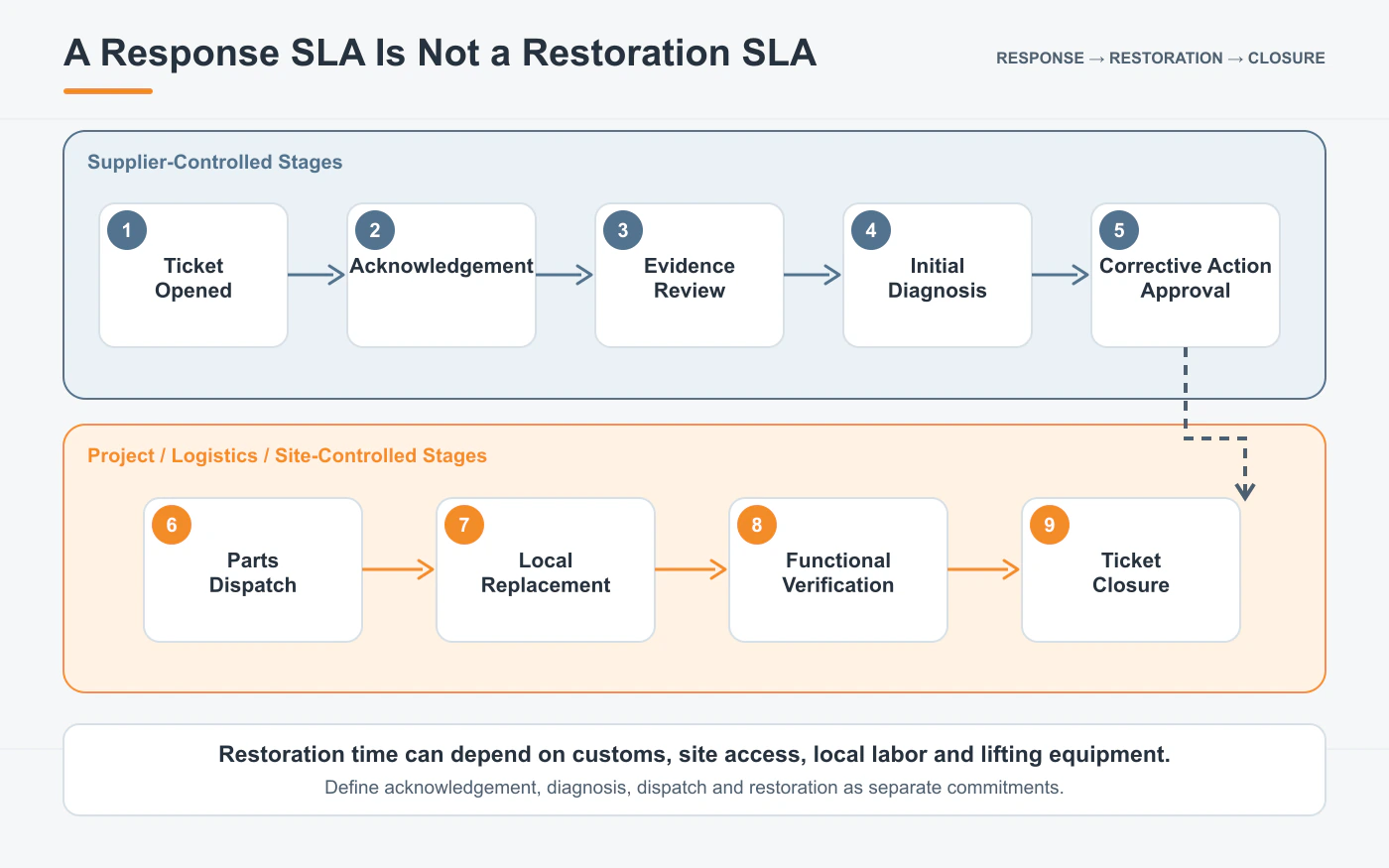Select the Ticket Opened stage card

pos(193,276)
